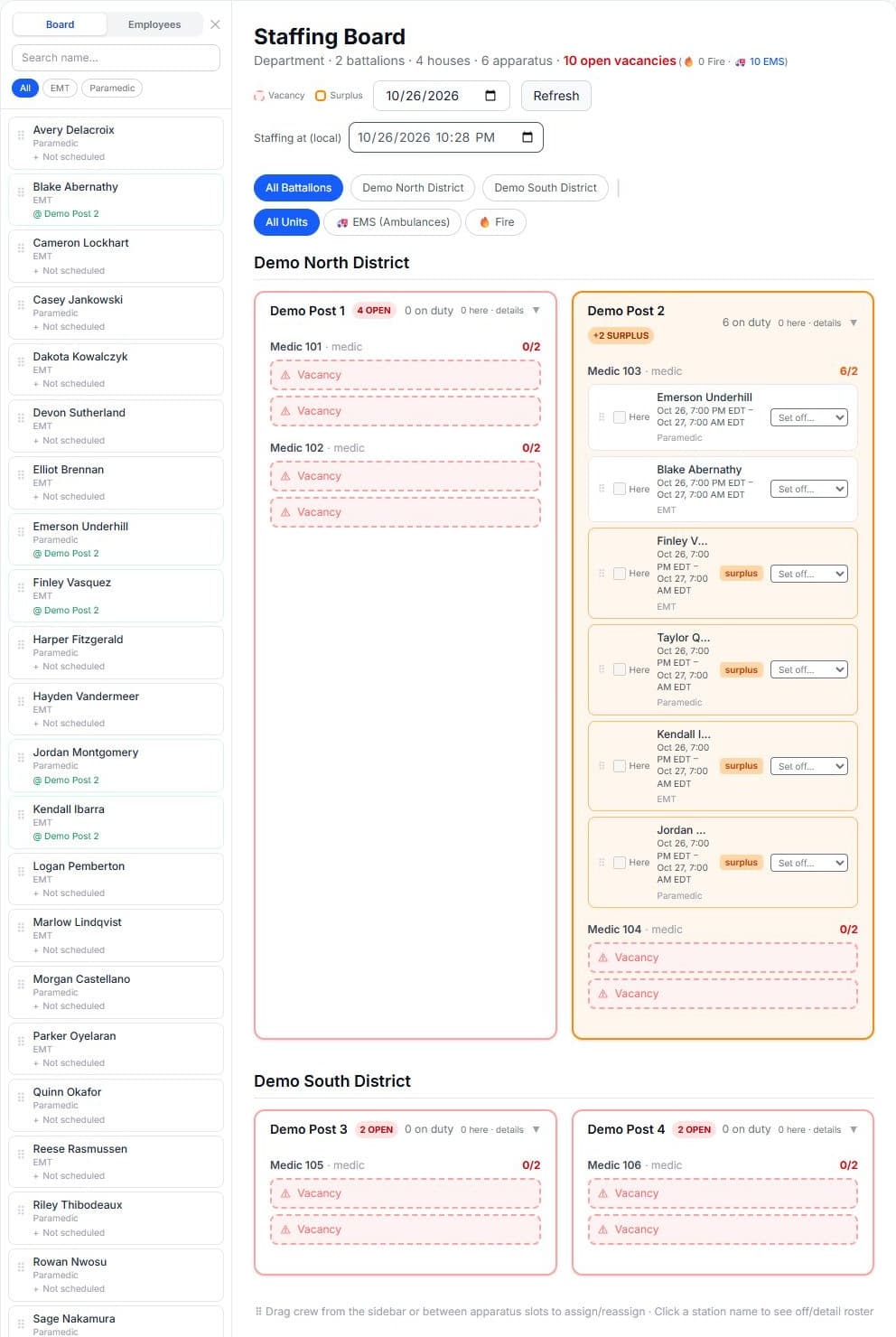Select All Battalions filter

(x=298, y=188)
